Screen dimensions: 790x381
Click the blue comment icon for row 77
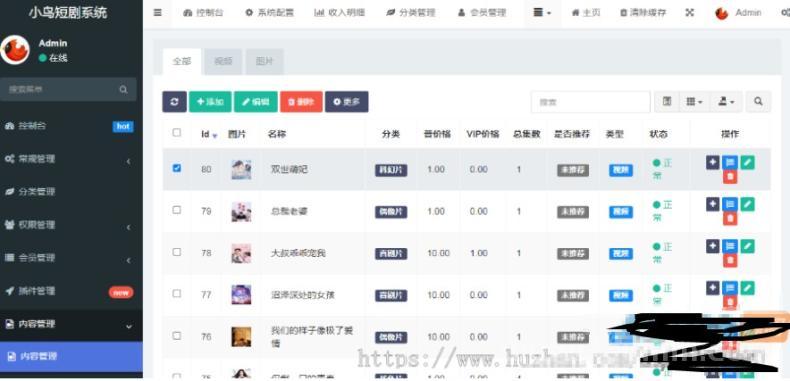tap(730, 288)
